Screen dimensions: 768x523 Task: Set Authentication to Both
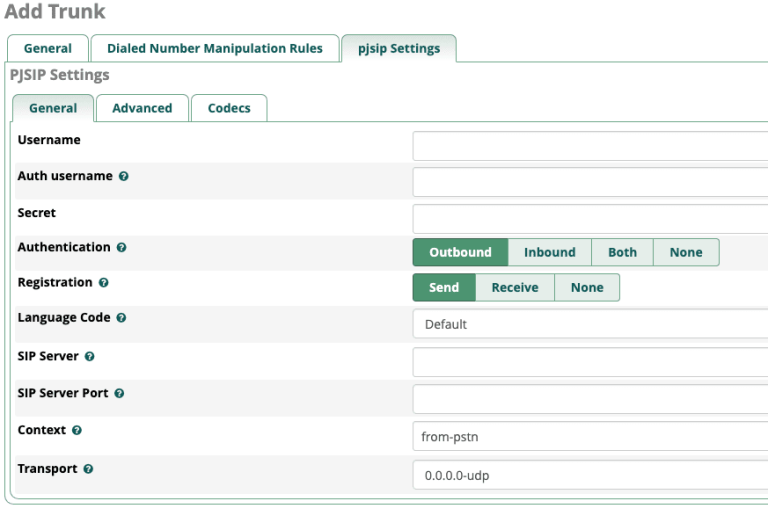pos(622,253)
